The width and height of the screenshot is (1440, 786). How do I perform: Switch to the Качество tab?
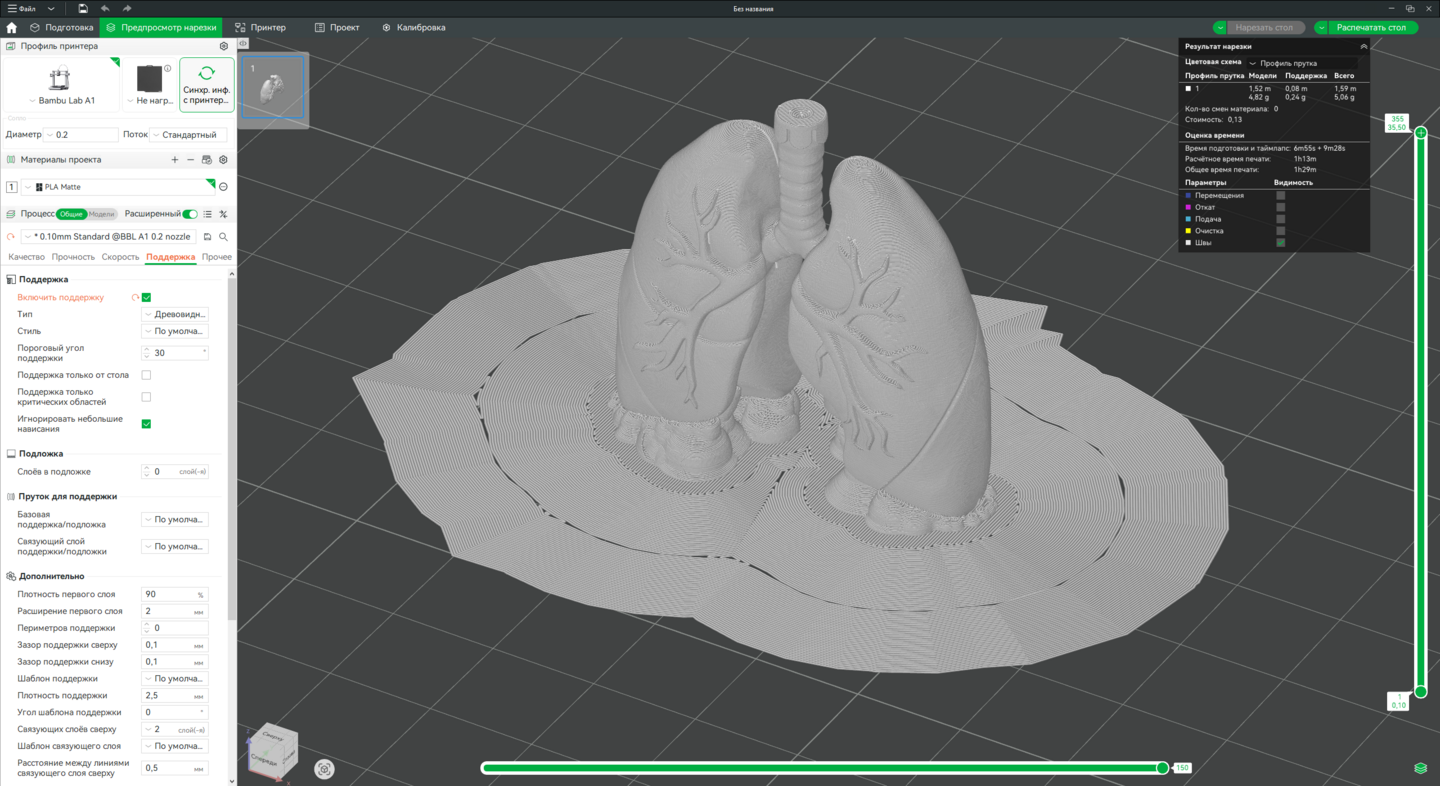pyautogui.click(x=26, y=257)
